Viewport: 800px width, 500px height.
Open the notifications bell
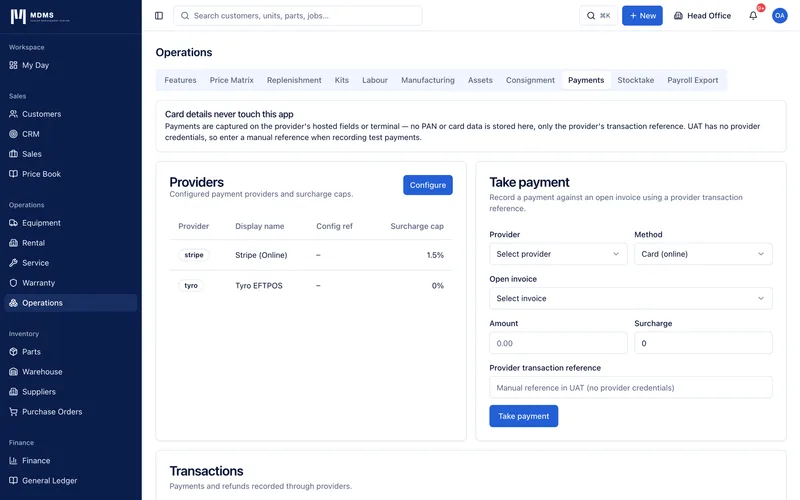click(753, 16)
